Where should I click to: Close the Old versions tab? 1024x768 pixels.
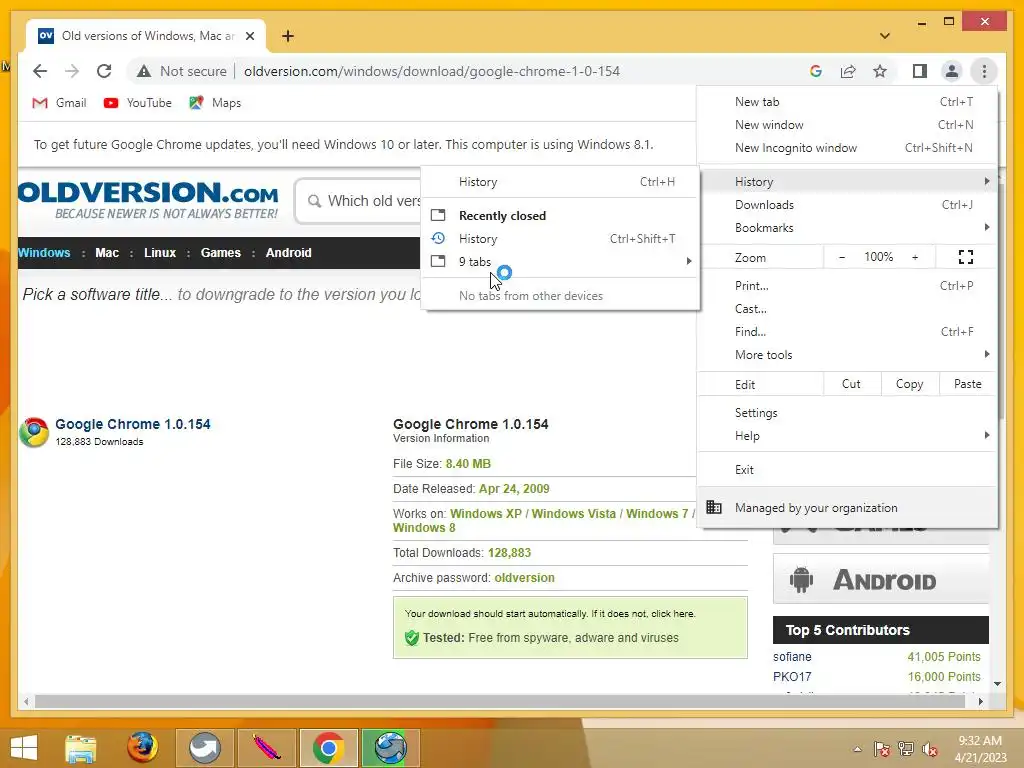(249, 36)
